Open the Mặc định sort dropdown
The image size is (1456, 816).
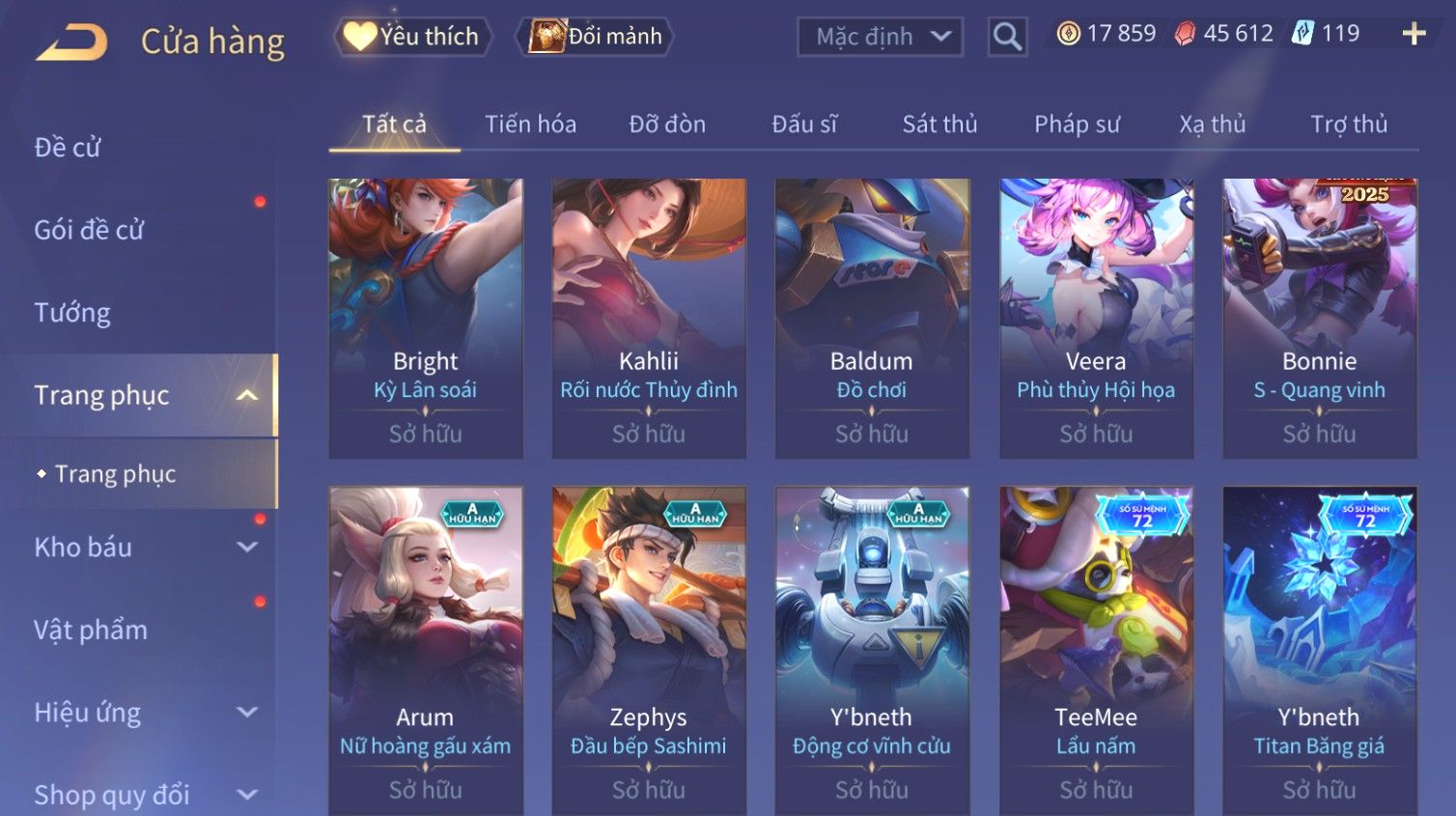point(880,37)
